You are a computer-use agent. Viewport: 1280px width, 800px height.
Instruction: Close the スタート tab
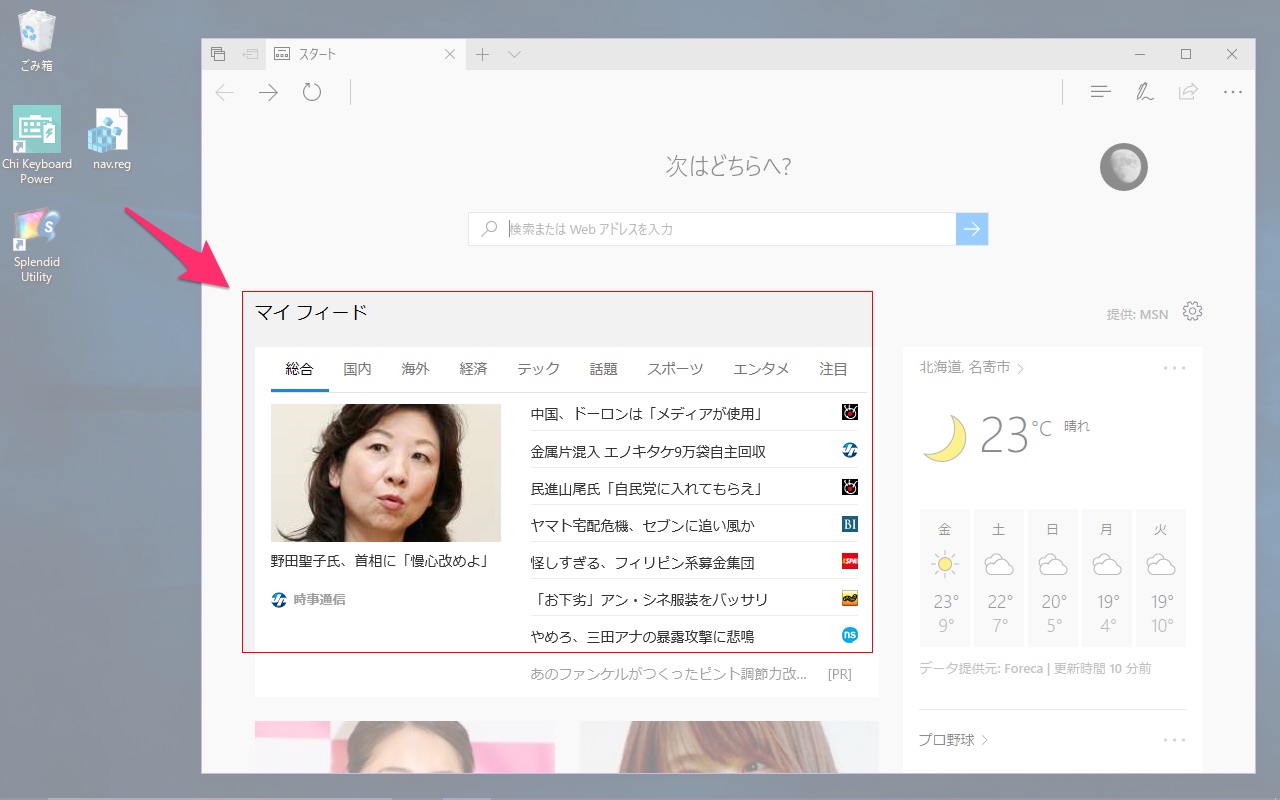449,54
